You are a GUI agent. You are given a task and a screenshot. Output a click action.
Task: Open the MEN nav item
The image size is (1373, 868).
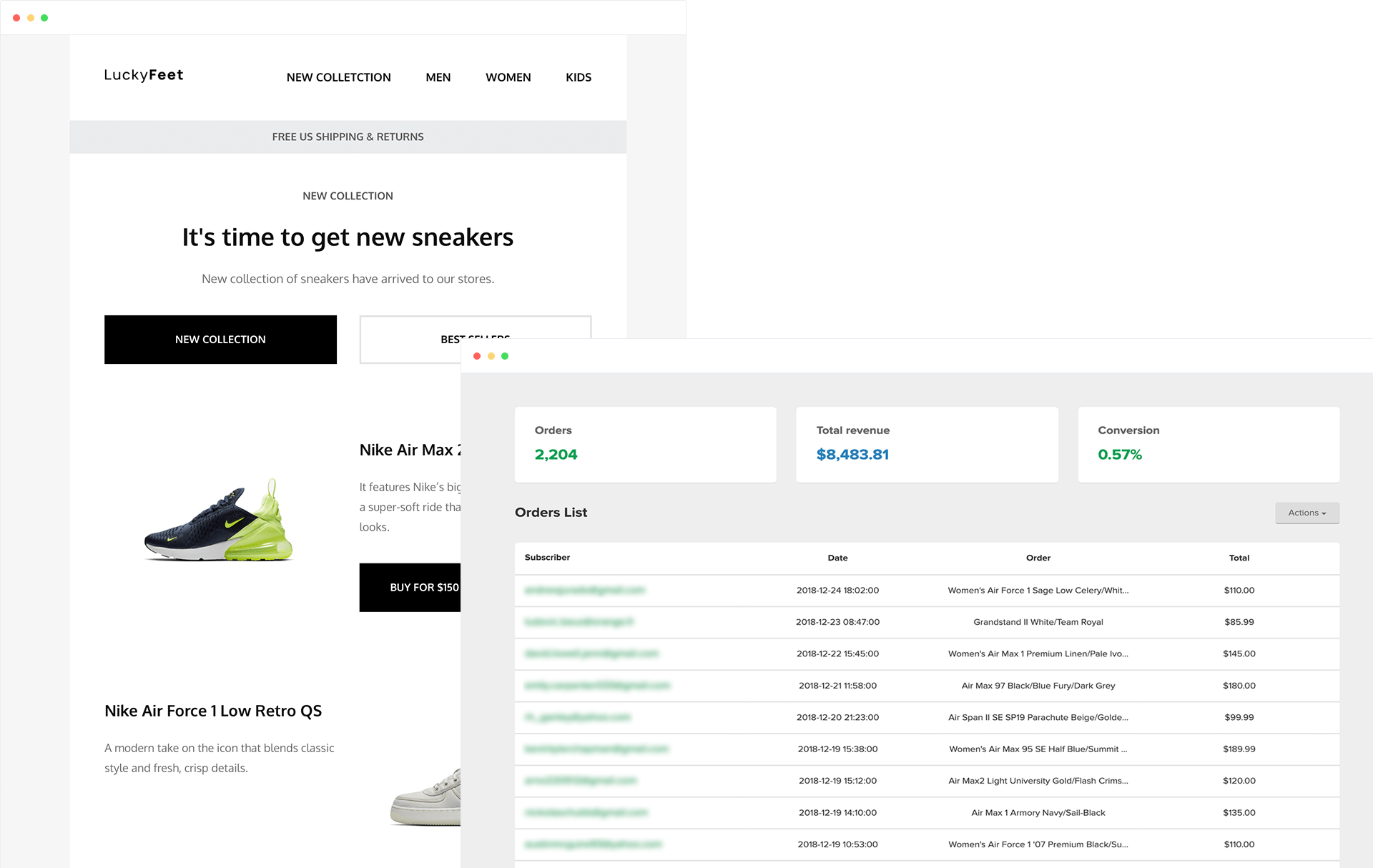pos(438,77)
